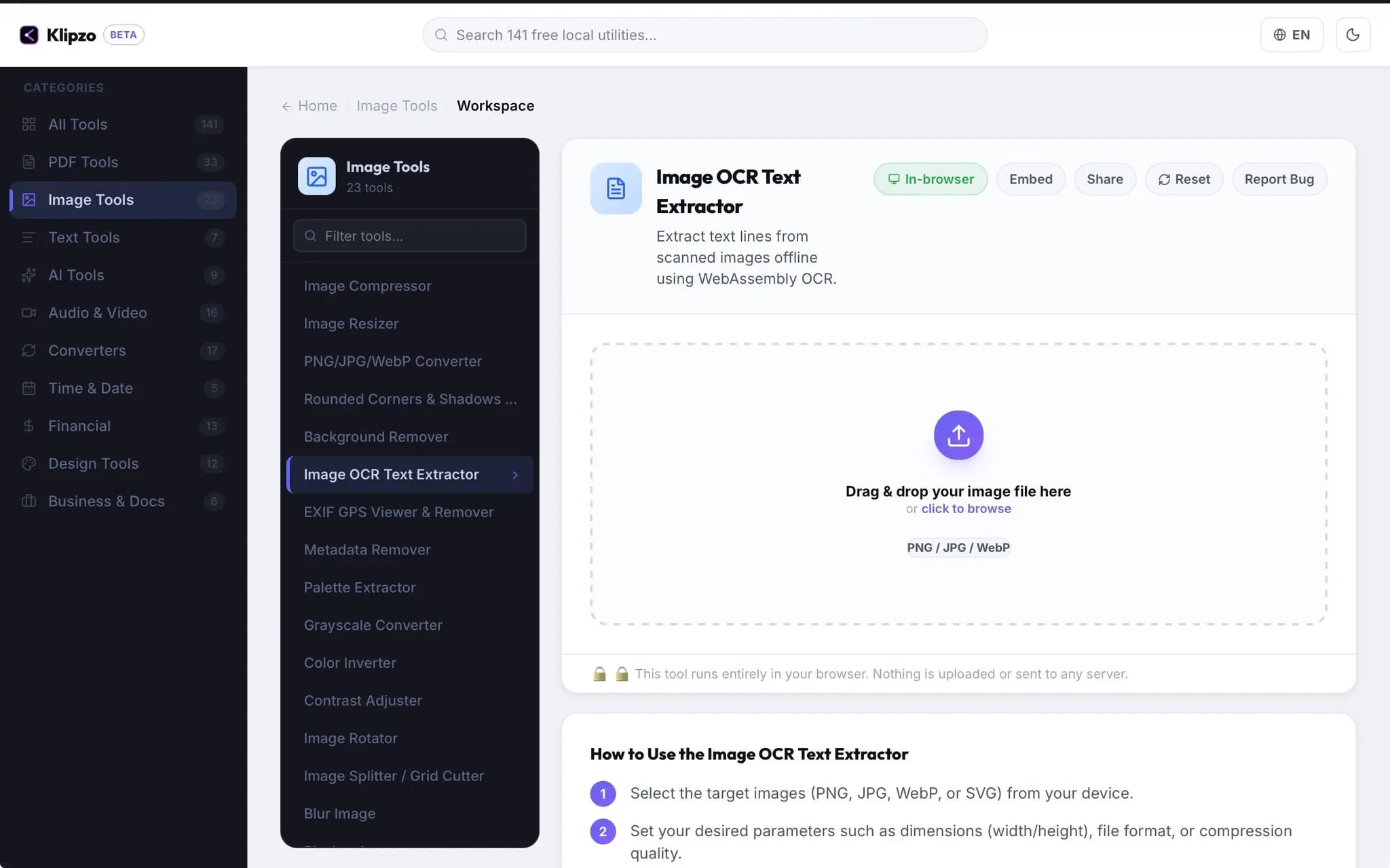Select Image Splitter / Grid Cutter tool
Screen dimensions: 1390x868
click(409, 776)
